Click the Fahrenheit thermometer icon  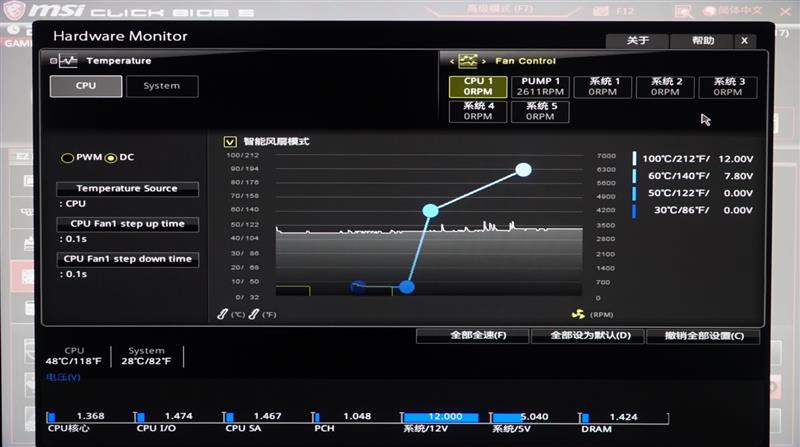click(x=254, y=315)
